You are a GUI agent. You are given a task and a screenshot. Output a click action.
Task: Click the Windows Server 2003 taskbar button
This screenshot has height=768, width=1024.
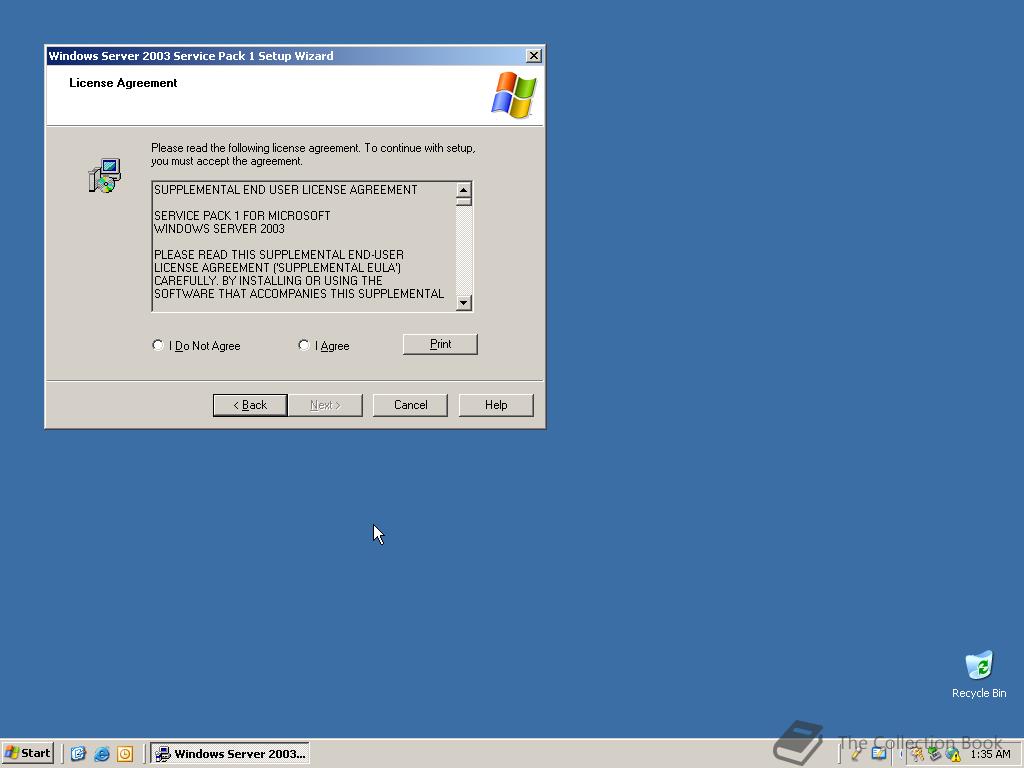(x=230, y=754)
